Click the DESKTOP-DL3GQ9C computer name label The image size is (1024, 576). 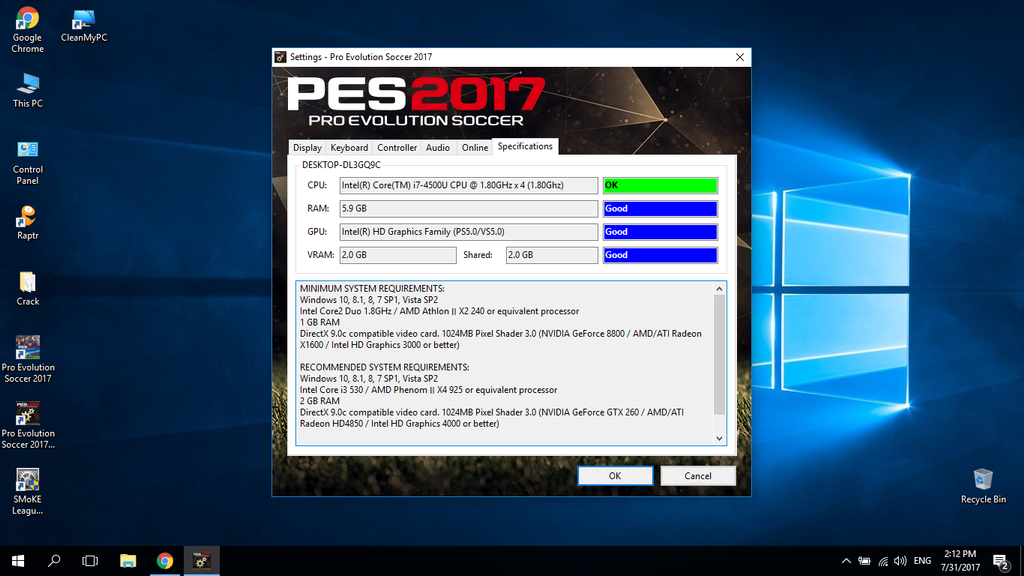click(341, 165)
